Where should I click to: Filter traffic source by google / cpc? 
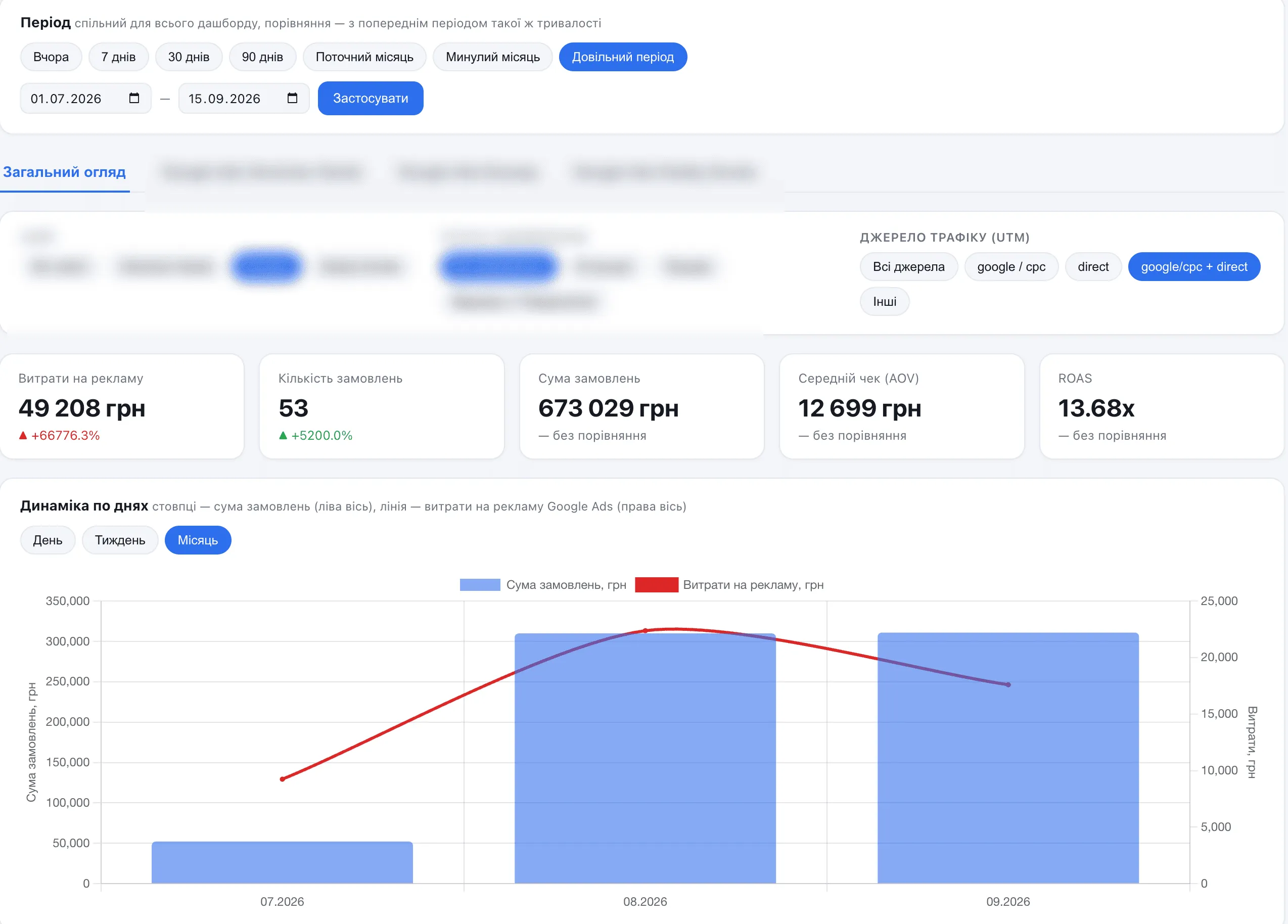click(x=1011, y=267)
